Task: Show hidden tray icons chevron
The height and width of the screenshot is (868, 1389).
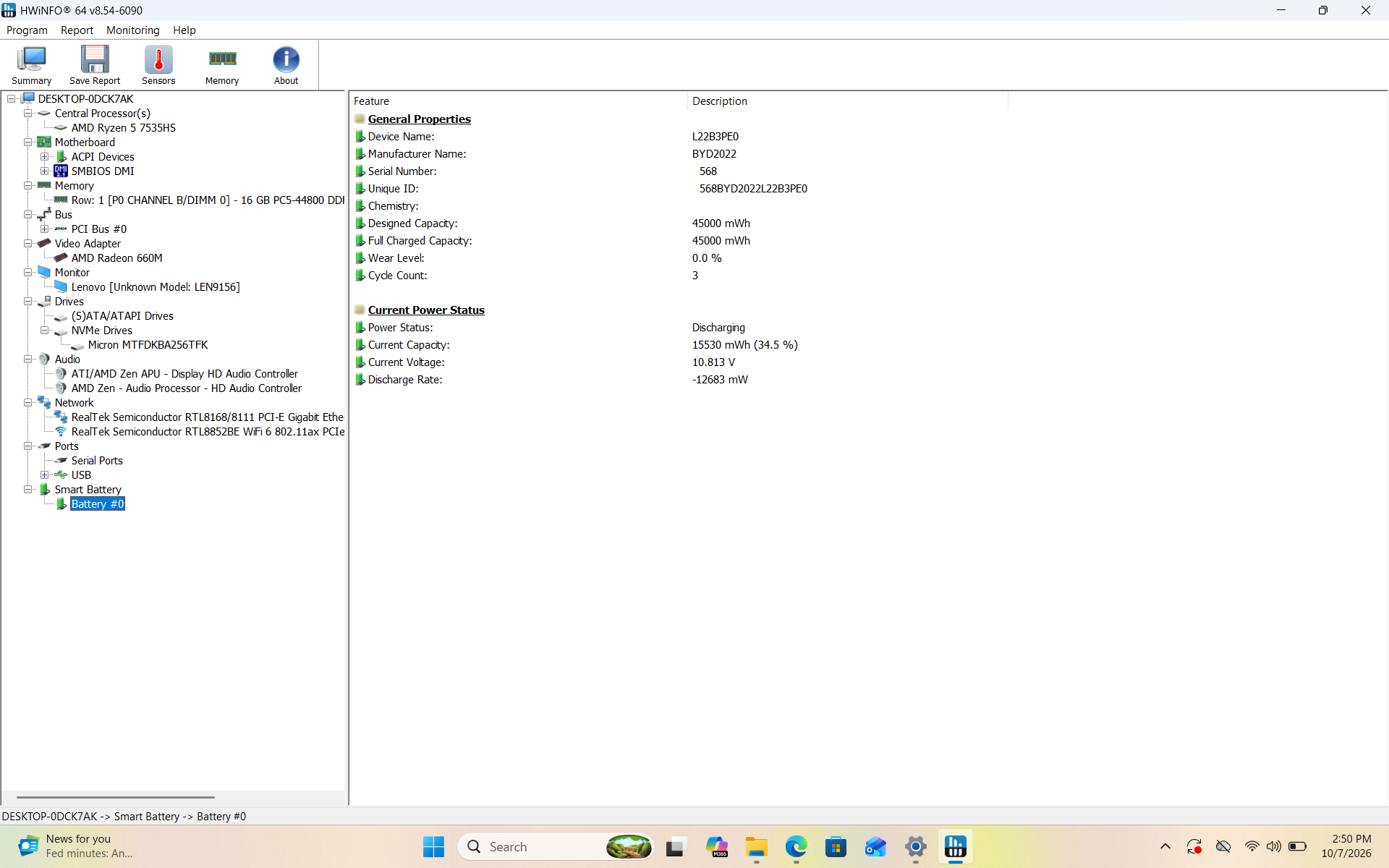Action: point(1165,846)
